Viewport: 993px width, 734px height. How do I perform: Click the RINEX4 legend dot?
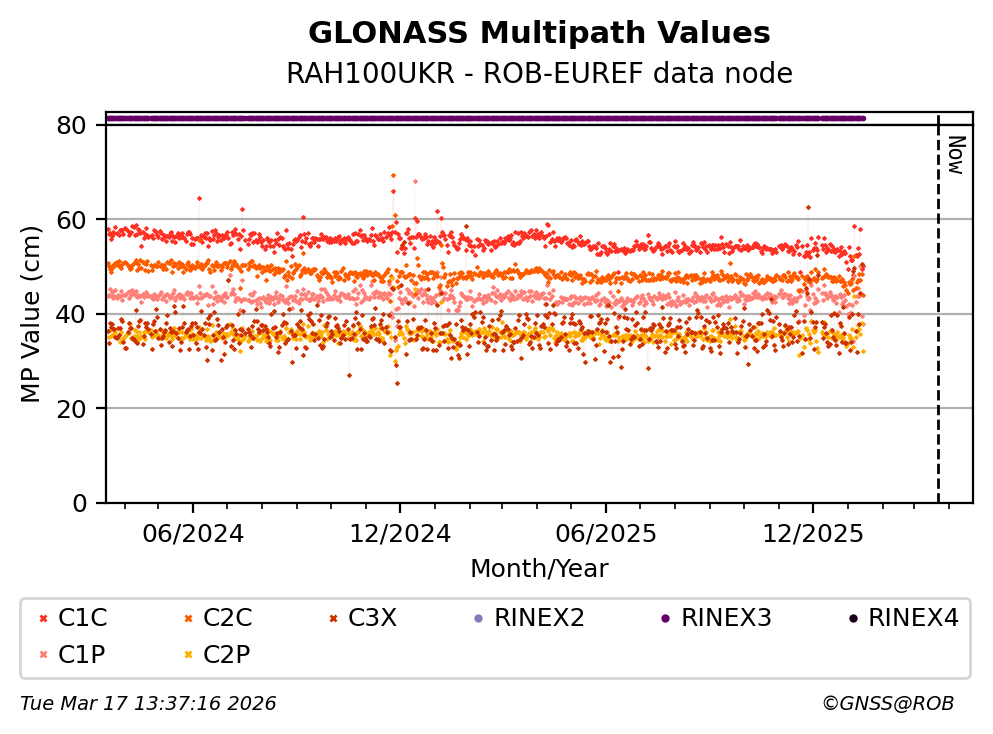click(x=852, y=619)
